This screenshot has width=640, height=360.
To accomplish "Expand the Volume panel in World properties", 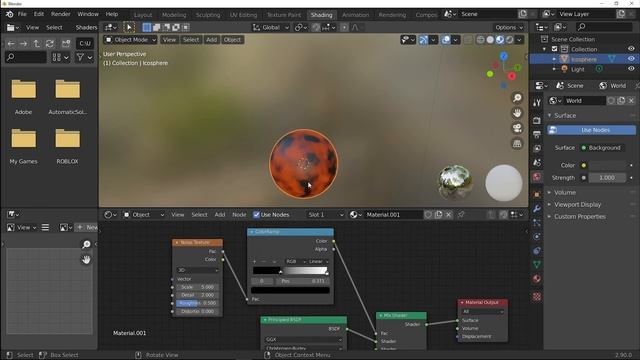I will click(565, 192).
